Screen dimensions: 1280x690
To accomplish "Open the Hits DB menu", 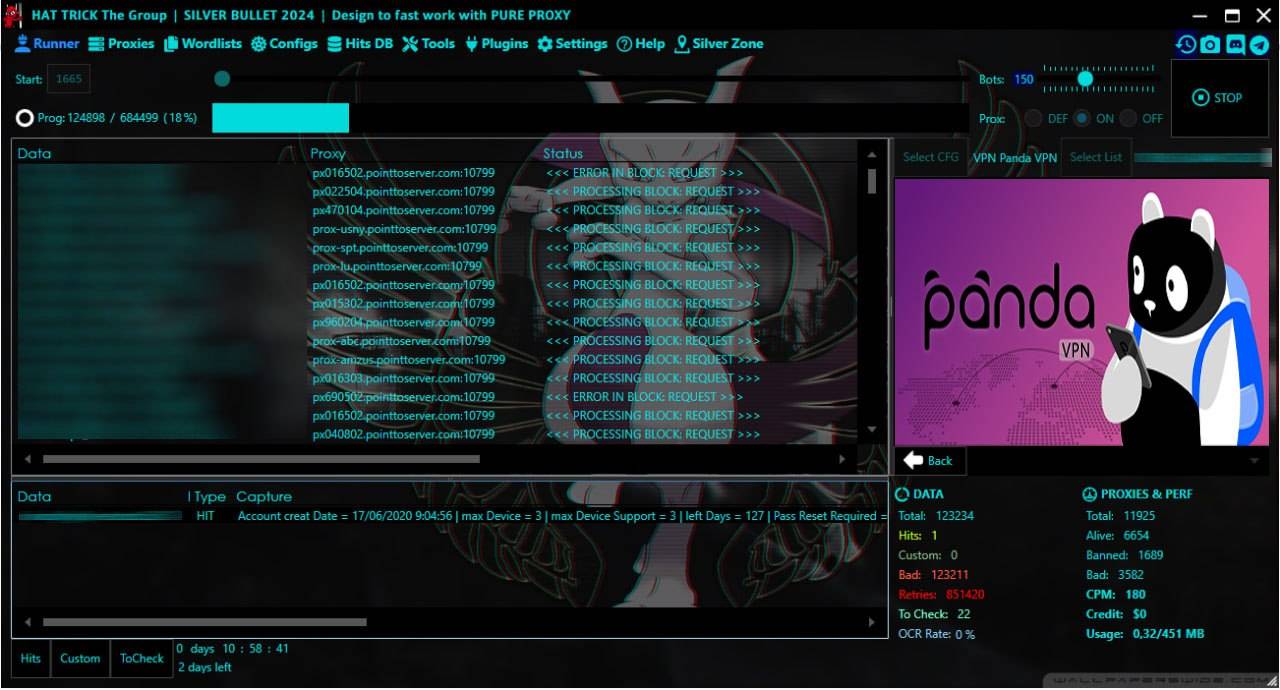I will point(360,44).
